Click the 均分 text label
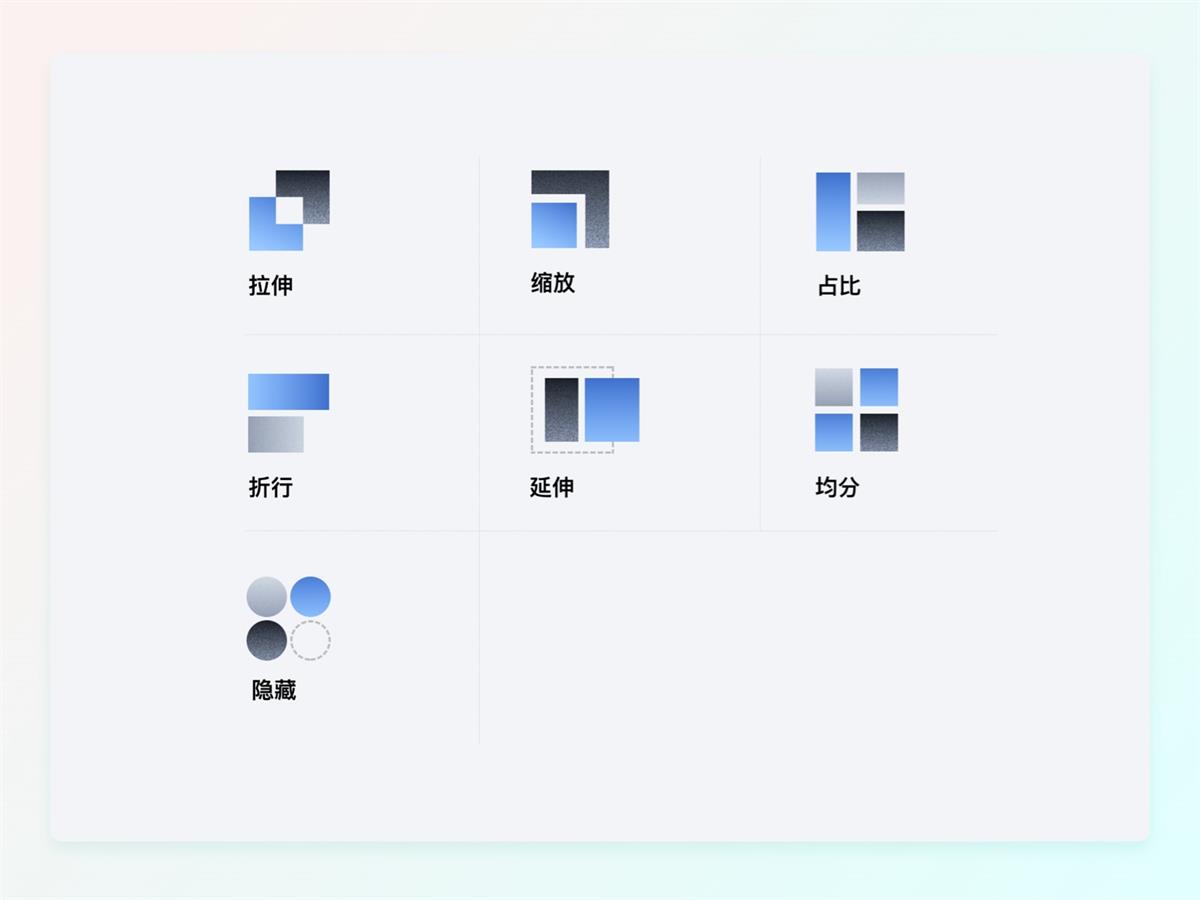The width and height of the screenshot is (1200, 900). coord(837,487)
